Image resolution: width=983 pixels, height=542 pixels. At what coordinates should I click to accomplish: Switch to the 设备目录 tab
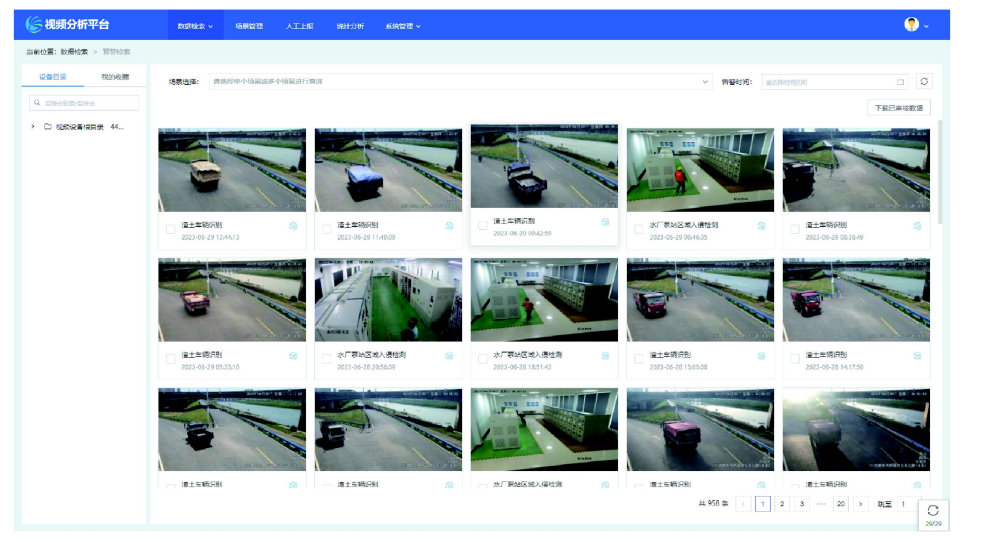coord(53,76)
